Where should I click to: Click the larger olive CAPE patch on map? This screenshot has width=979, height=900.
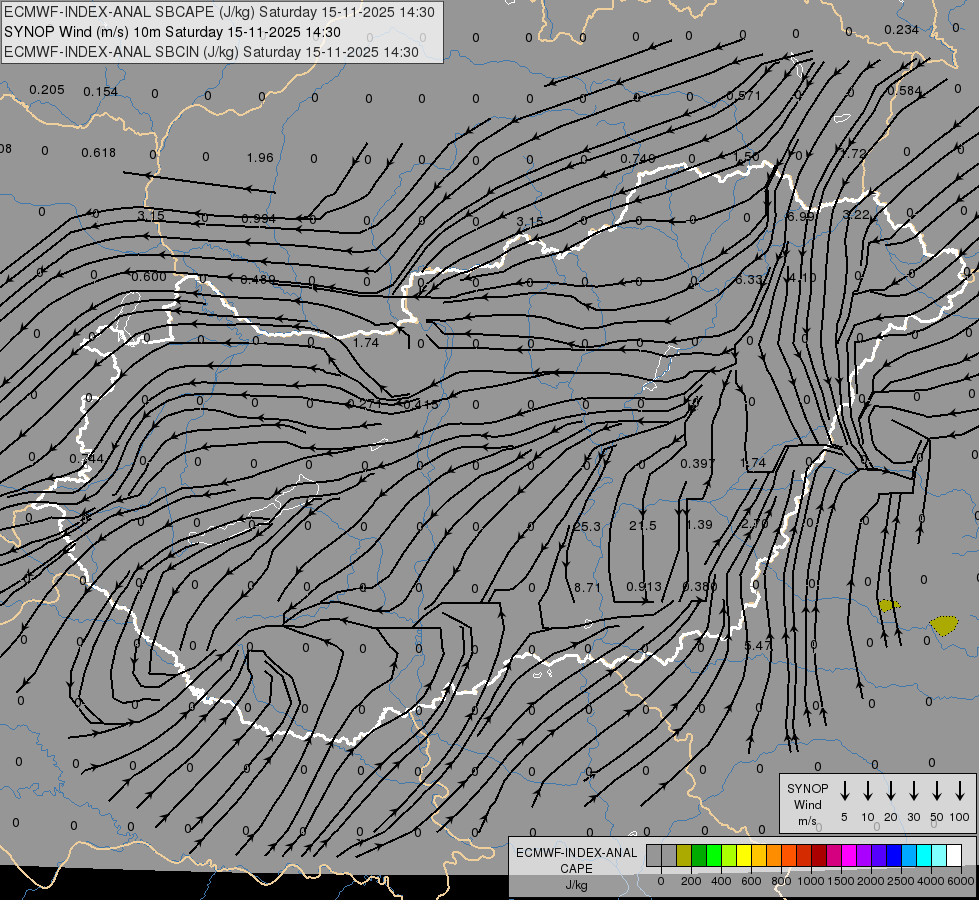point(943,625)
